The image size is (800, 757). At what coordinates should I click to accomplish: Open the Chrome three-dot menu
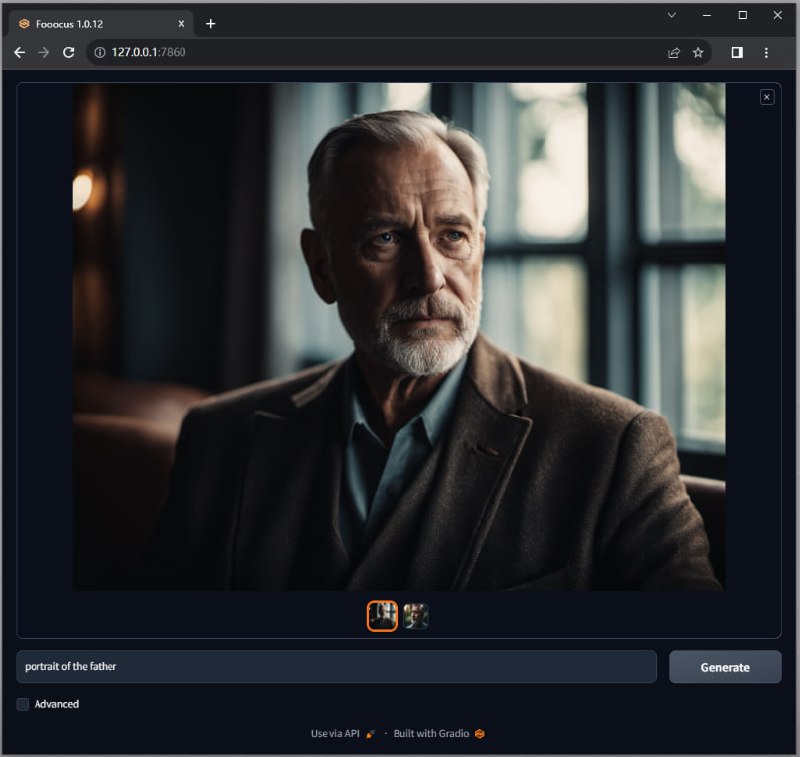pos(766,53)
